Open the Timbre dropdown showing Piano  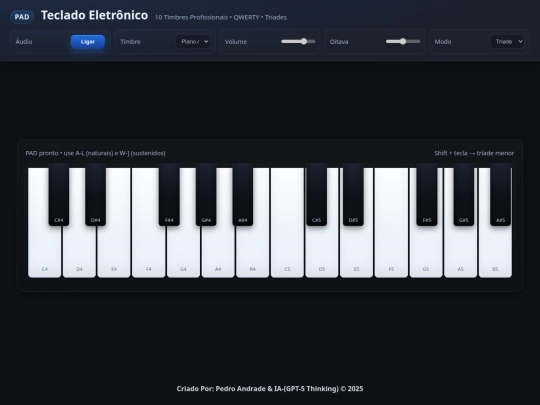click(193, 42)
